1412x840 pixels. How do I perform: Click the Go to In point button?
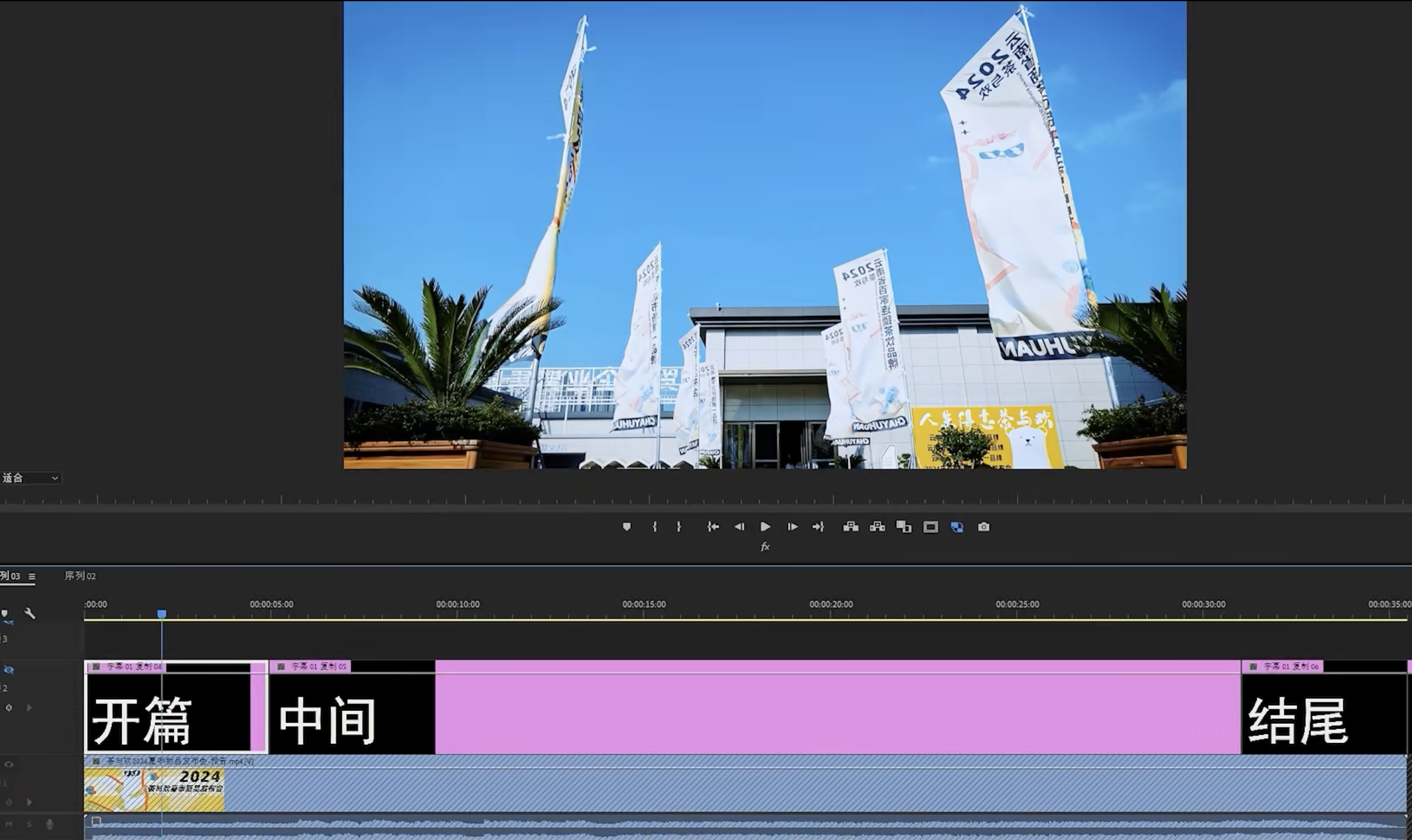(713, 527)
